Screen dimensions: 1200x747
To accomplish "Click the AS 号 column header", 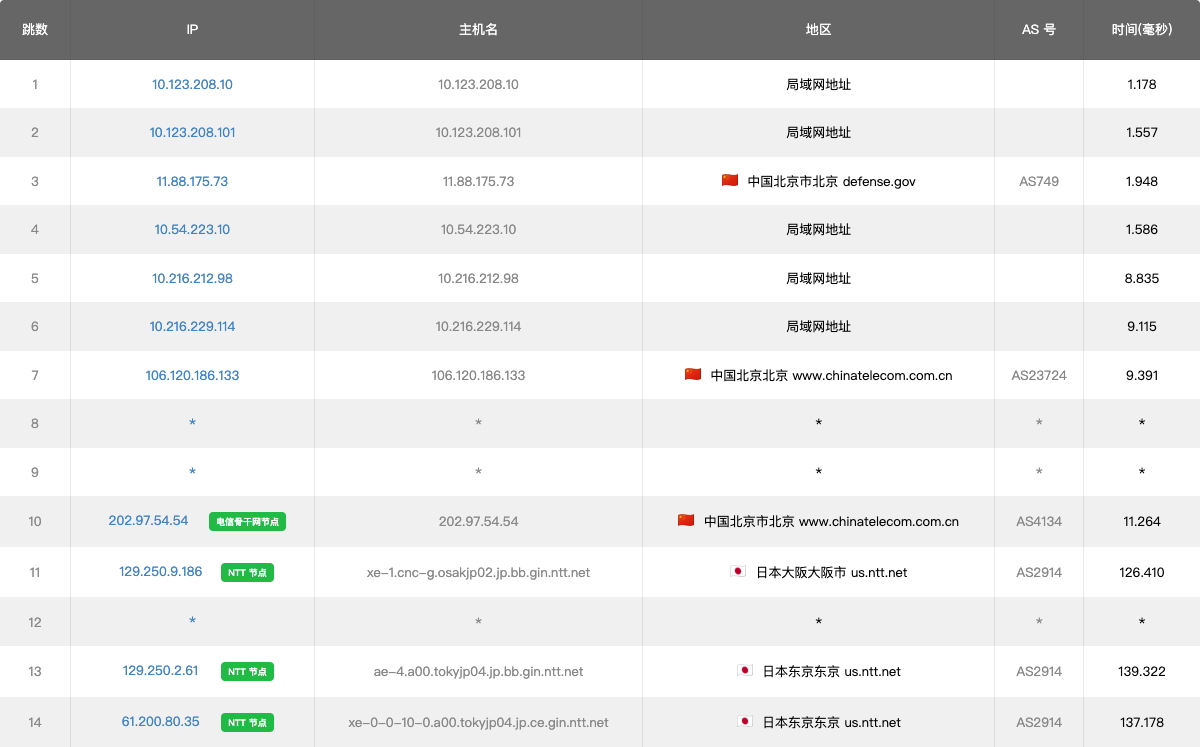I will [1038, 30].
